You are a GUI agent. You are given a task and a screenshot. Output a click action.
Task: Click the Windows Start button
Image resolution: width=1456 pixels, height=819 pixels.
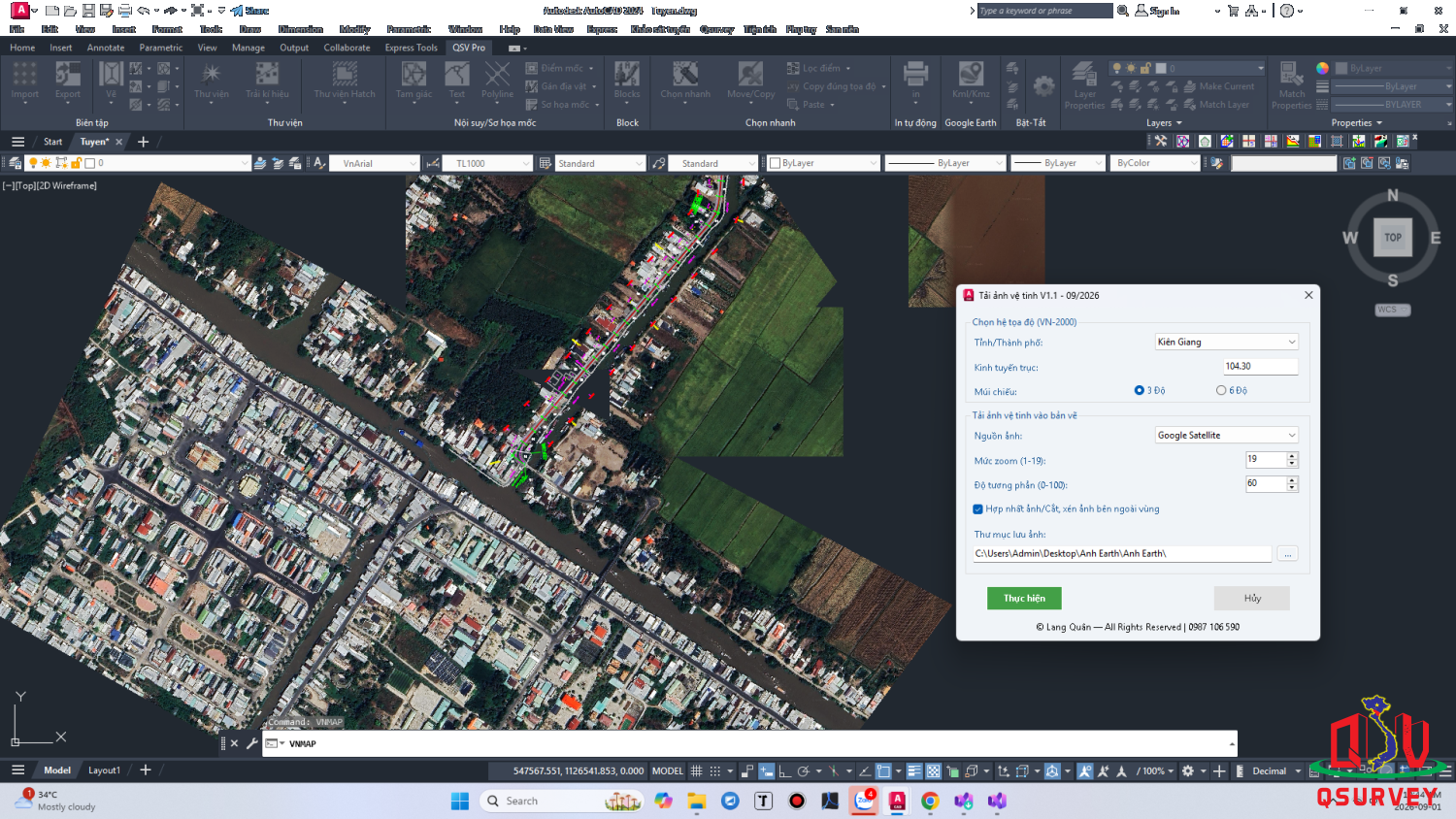tap(460, 801)
